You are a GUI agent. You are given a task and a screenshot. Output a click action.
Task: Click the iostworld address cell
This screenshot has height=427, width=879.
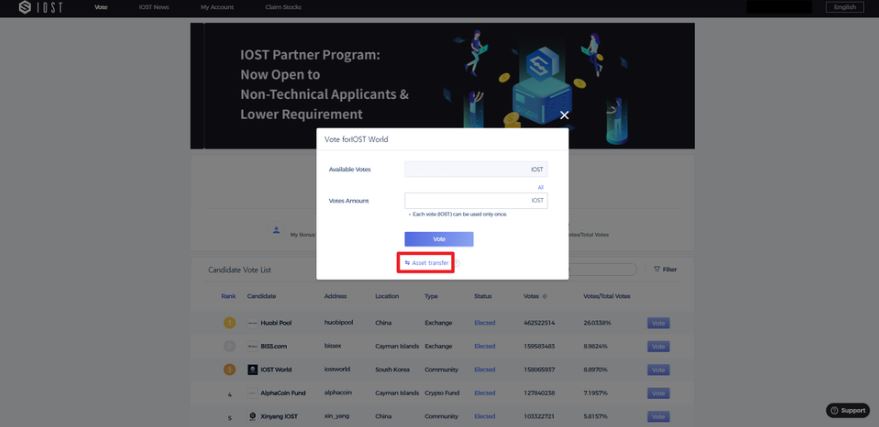tap(337, 370)
